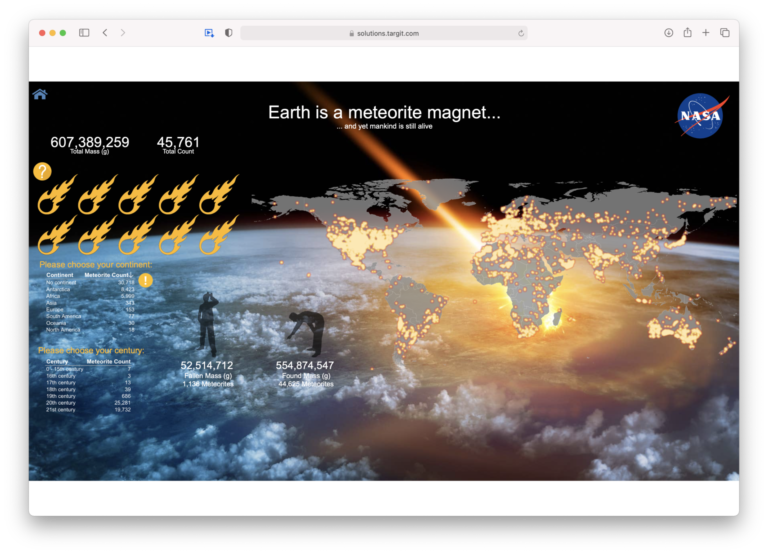Image resolution: width=768 pixels, height=554 pixels.
Task: Click the Continent column header
Action: coord(60,275)
